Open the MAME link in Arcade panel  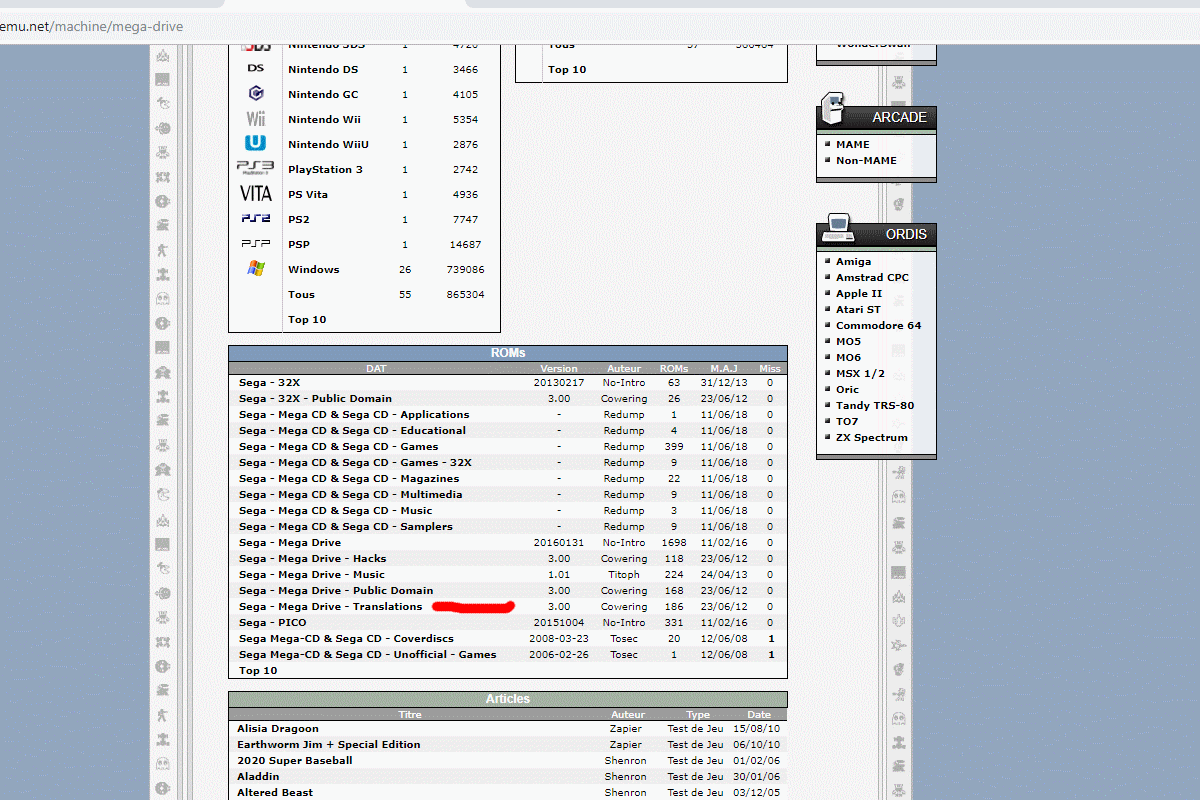(853, 144)
